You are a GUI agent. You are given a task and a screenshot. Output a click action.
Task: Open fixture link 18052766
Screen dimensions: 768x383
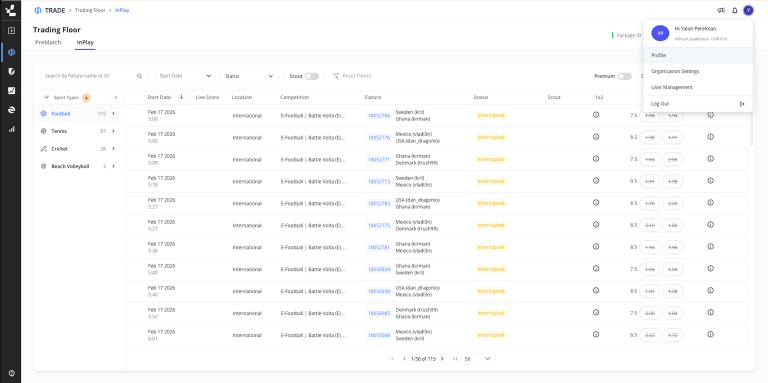pos(379,116)
